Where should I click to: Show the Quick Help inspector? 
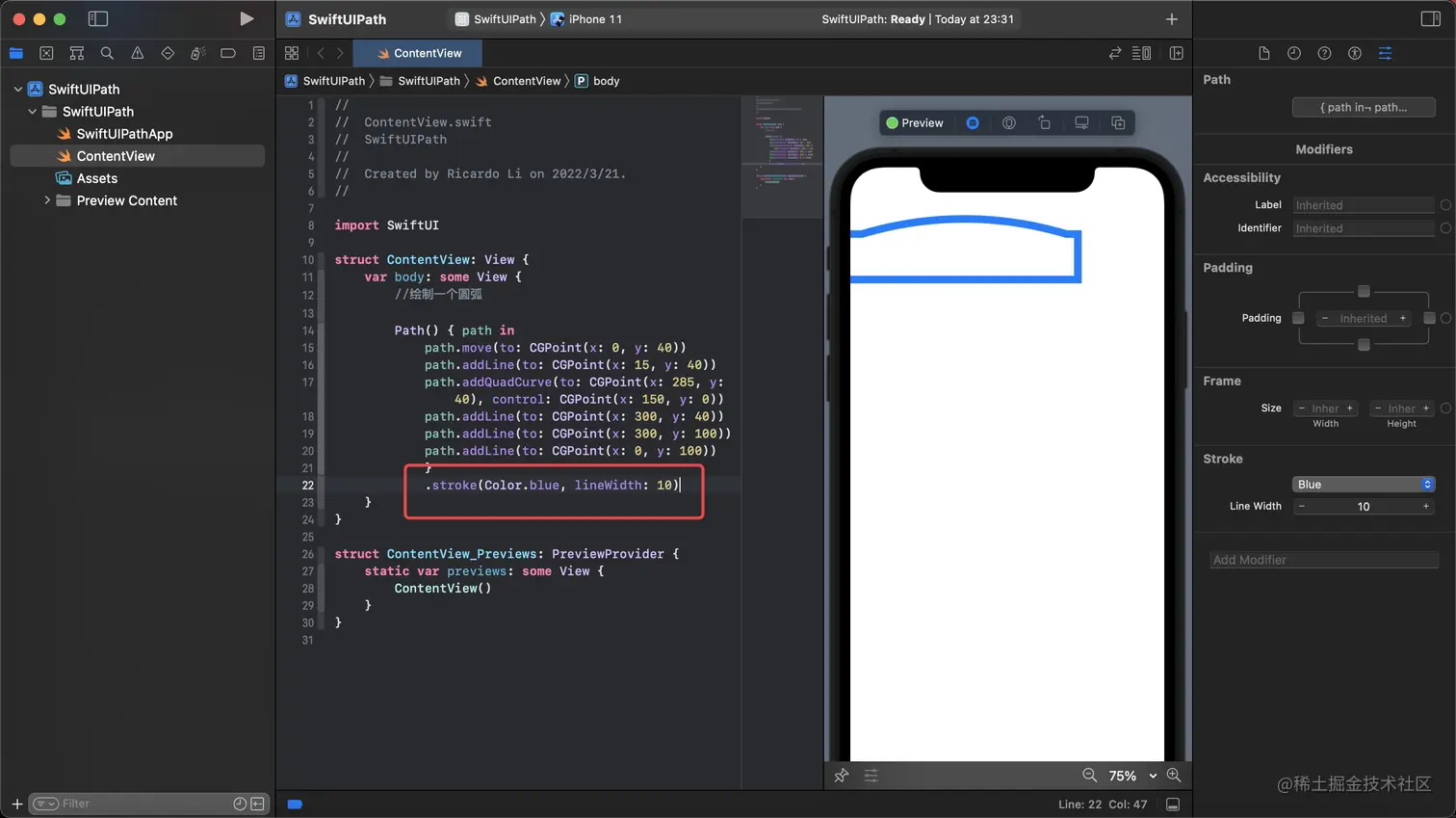click(1324, 53)
